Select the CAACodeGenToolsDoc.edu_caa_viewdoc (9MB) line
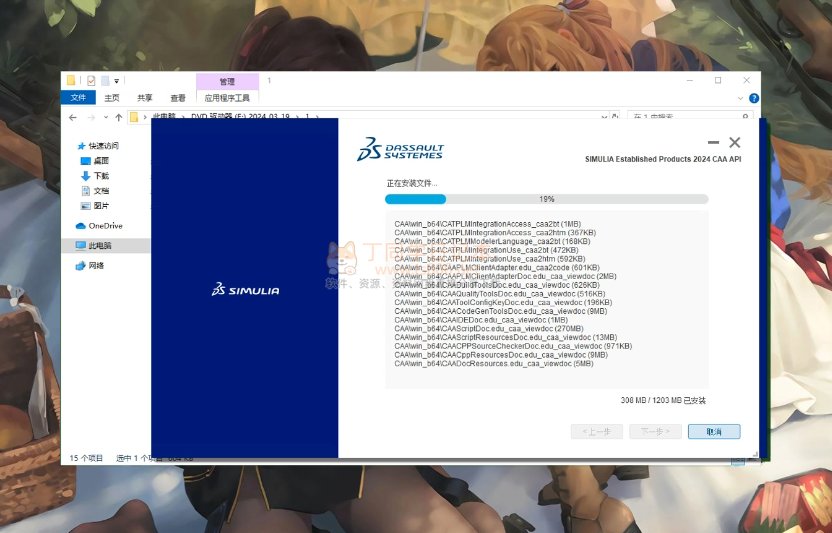Screen dimensions: 832x533 501,311
